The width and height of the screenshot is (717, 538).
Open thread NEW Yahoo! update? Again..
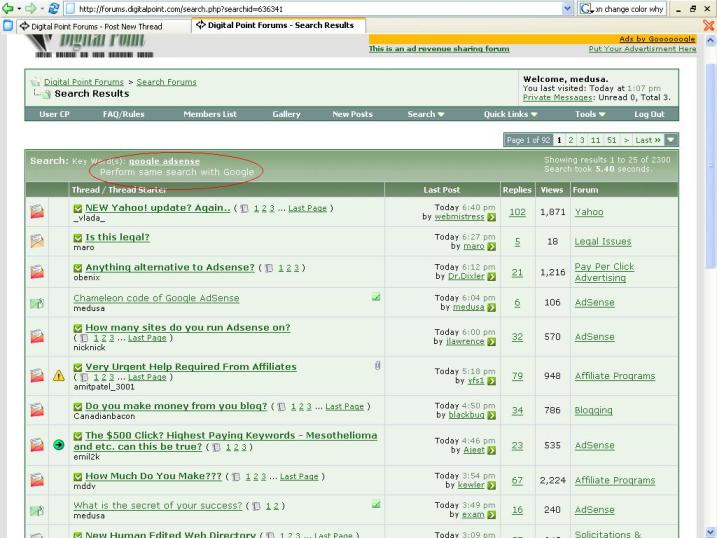[158, 208]
